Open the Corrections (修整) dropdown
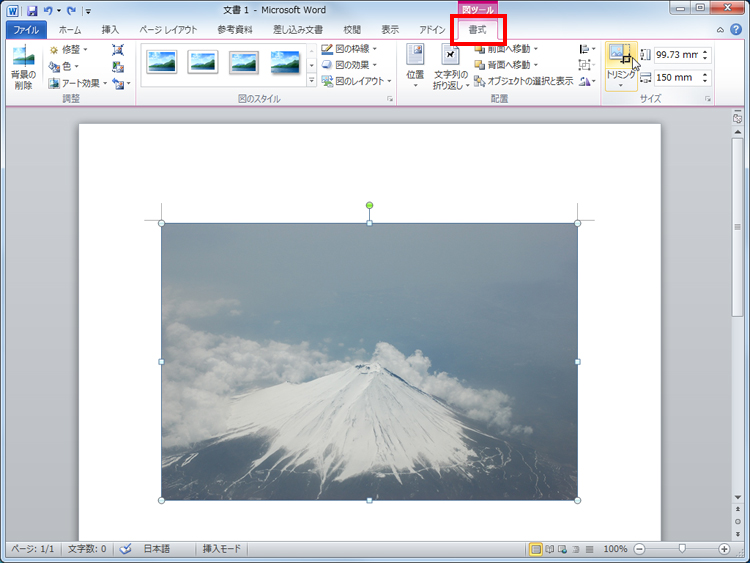Screen dimensions: 750x563 (68, 50)
